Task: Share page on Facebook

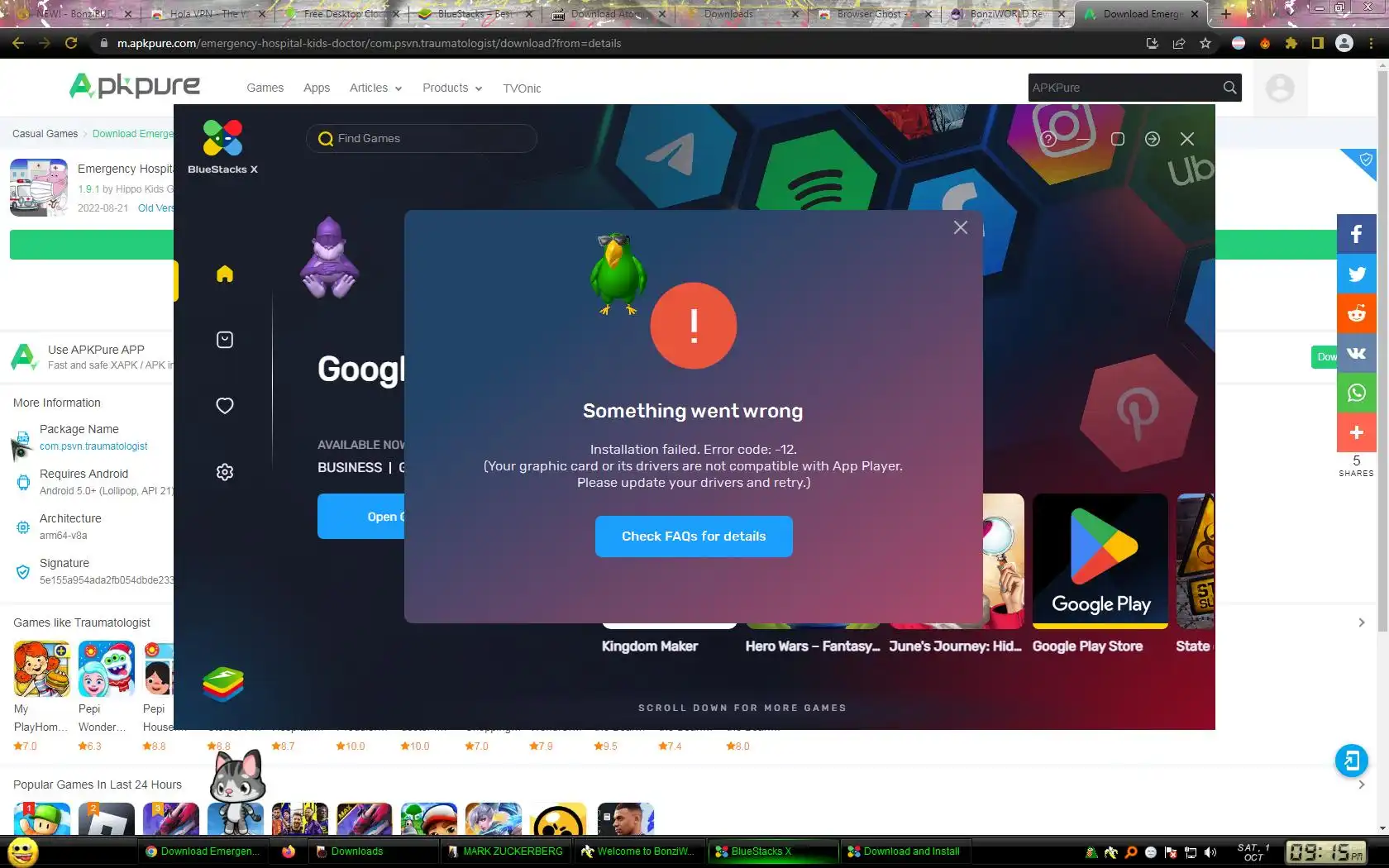Action: click(x=1357, y=234)
